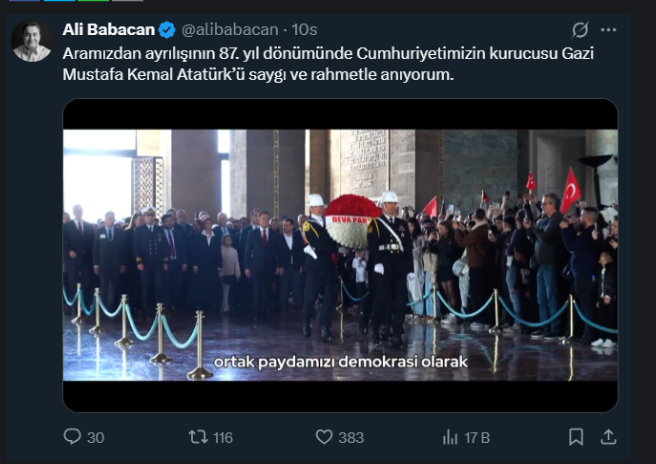Click the repost arrows icon
Image resolution: width=656 pixels, height=464 pixels.
(x=198, y=437)
